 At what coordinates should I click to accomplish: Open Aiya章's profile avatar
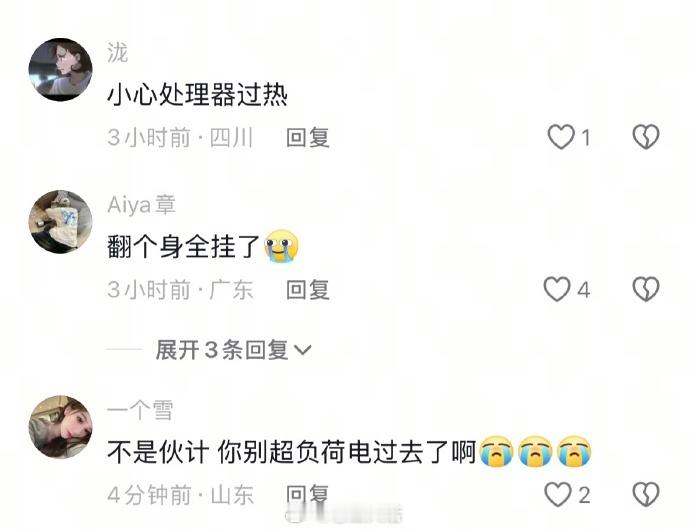(61, 222)
